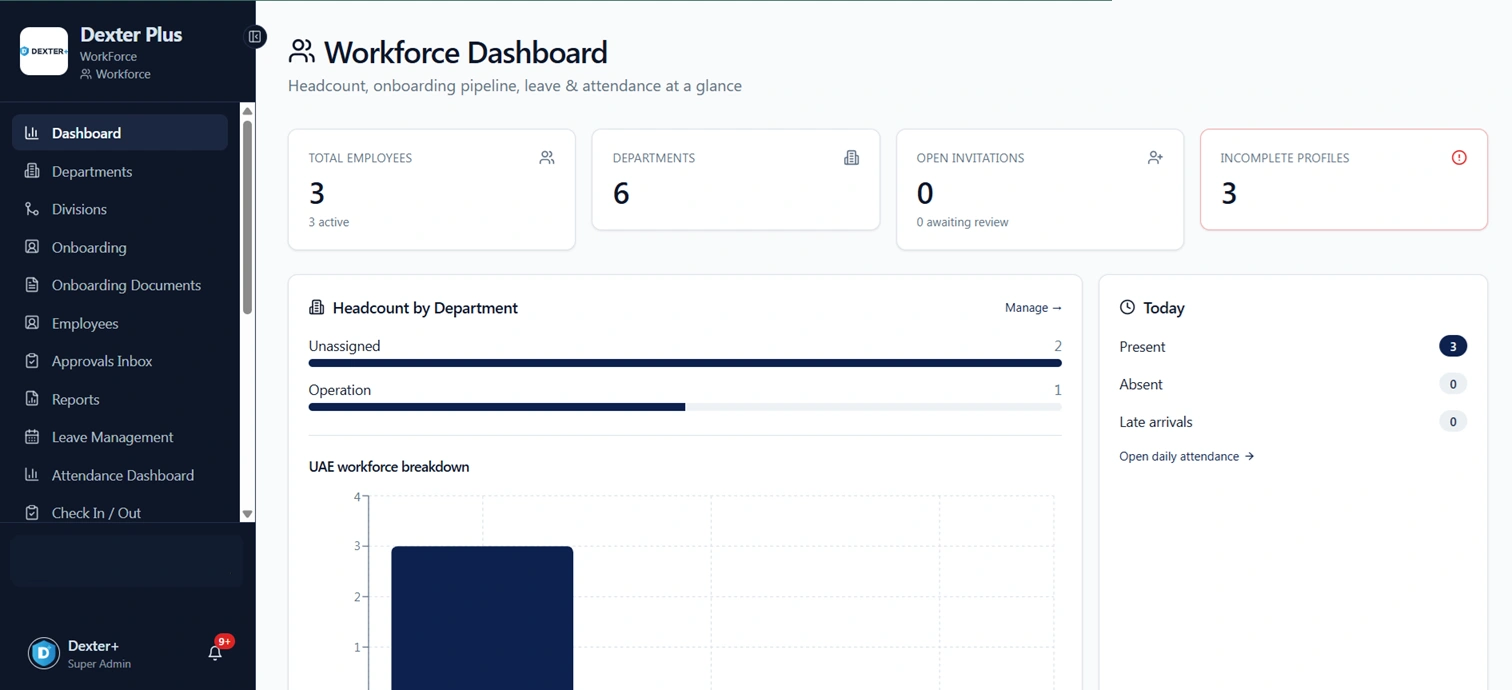The image size is (1512, 690).
Task: Click the Dexter Plus logo image
Action: 44,51
